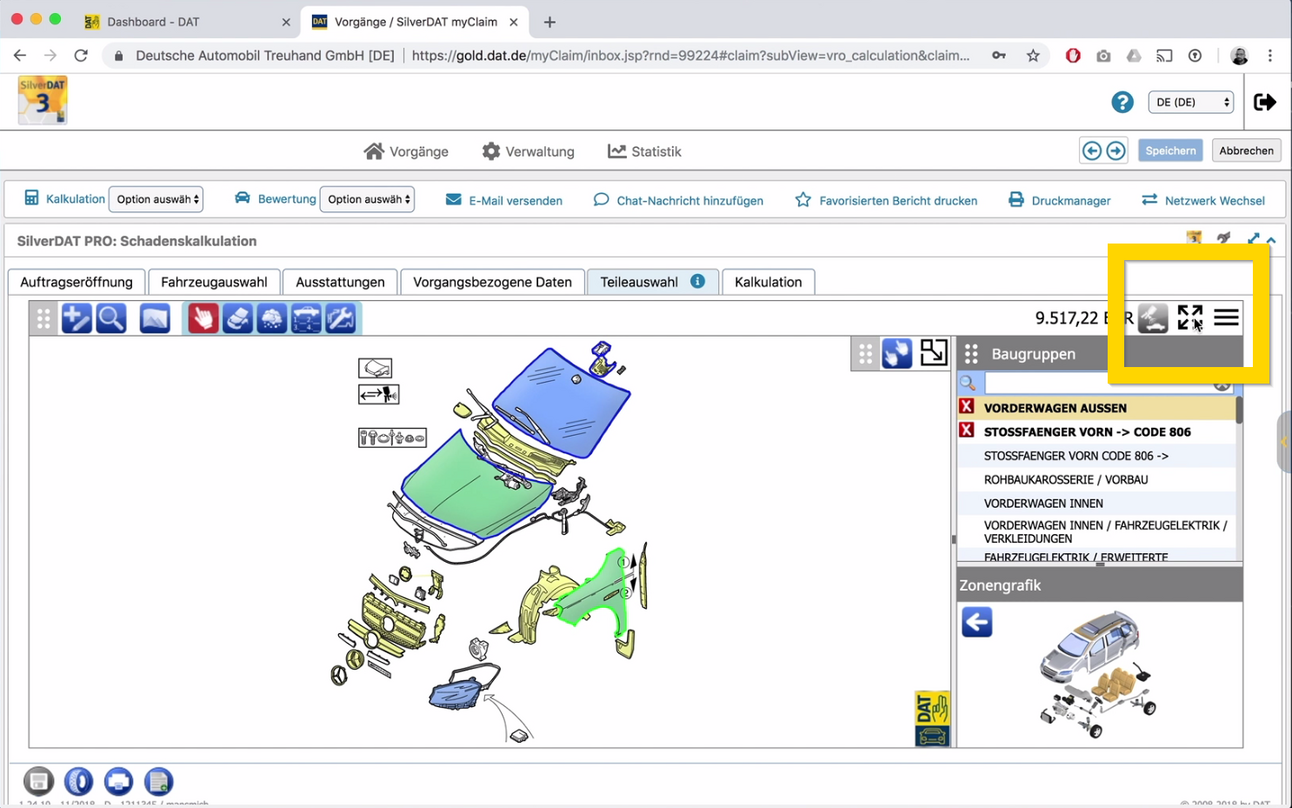Click the tire icon in bottom toolbar
The width and height of the screenshot is (1292, 808).
[79, 781]
